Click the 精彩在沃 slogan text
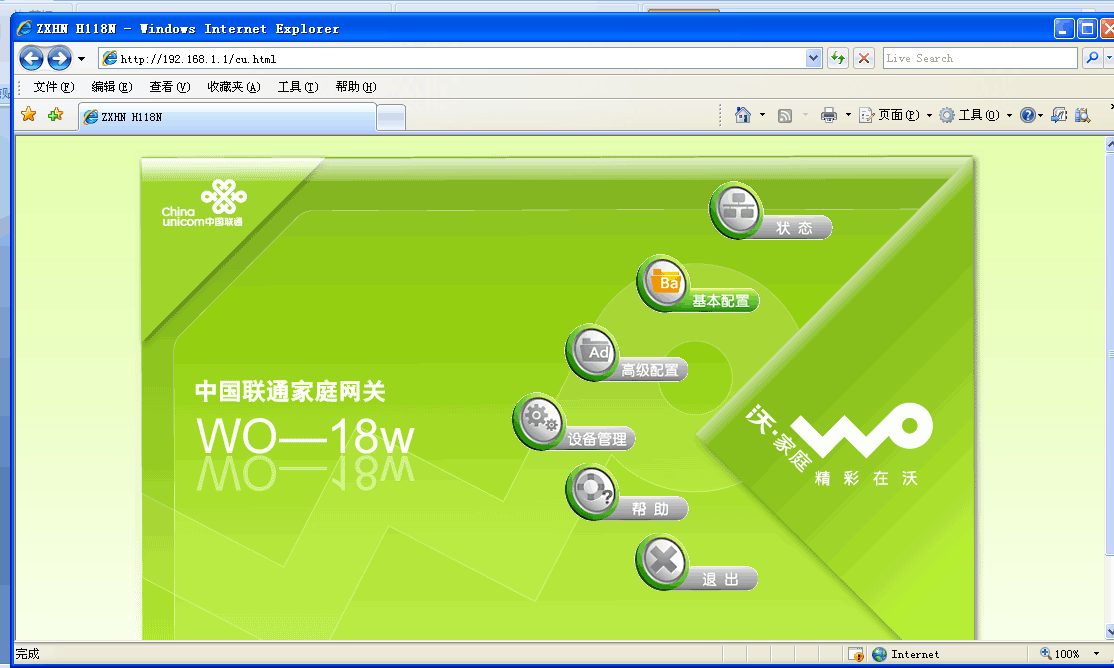The height and width of the screenshot is (668, 1114). [867, 478]
